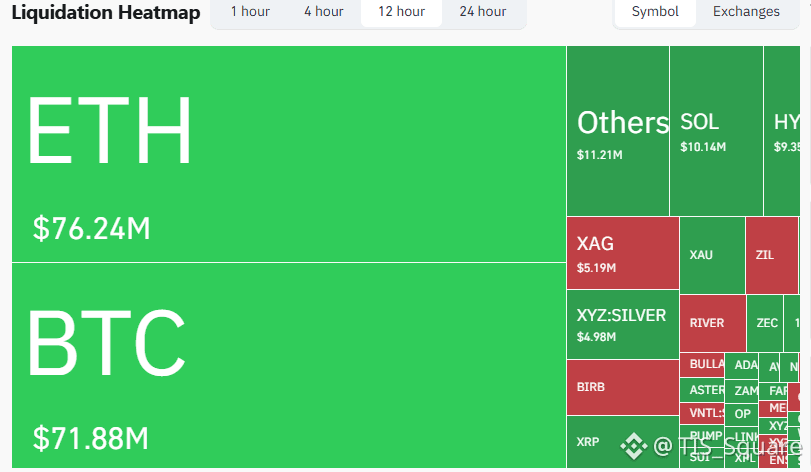Click the ETH liquidation tile
Screen dimensions: 811x472
point(288,155)
